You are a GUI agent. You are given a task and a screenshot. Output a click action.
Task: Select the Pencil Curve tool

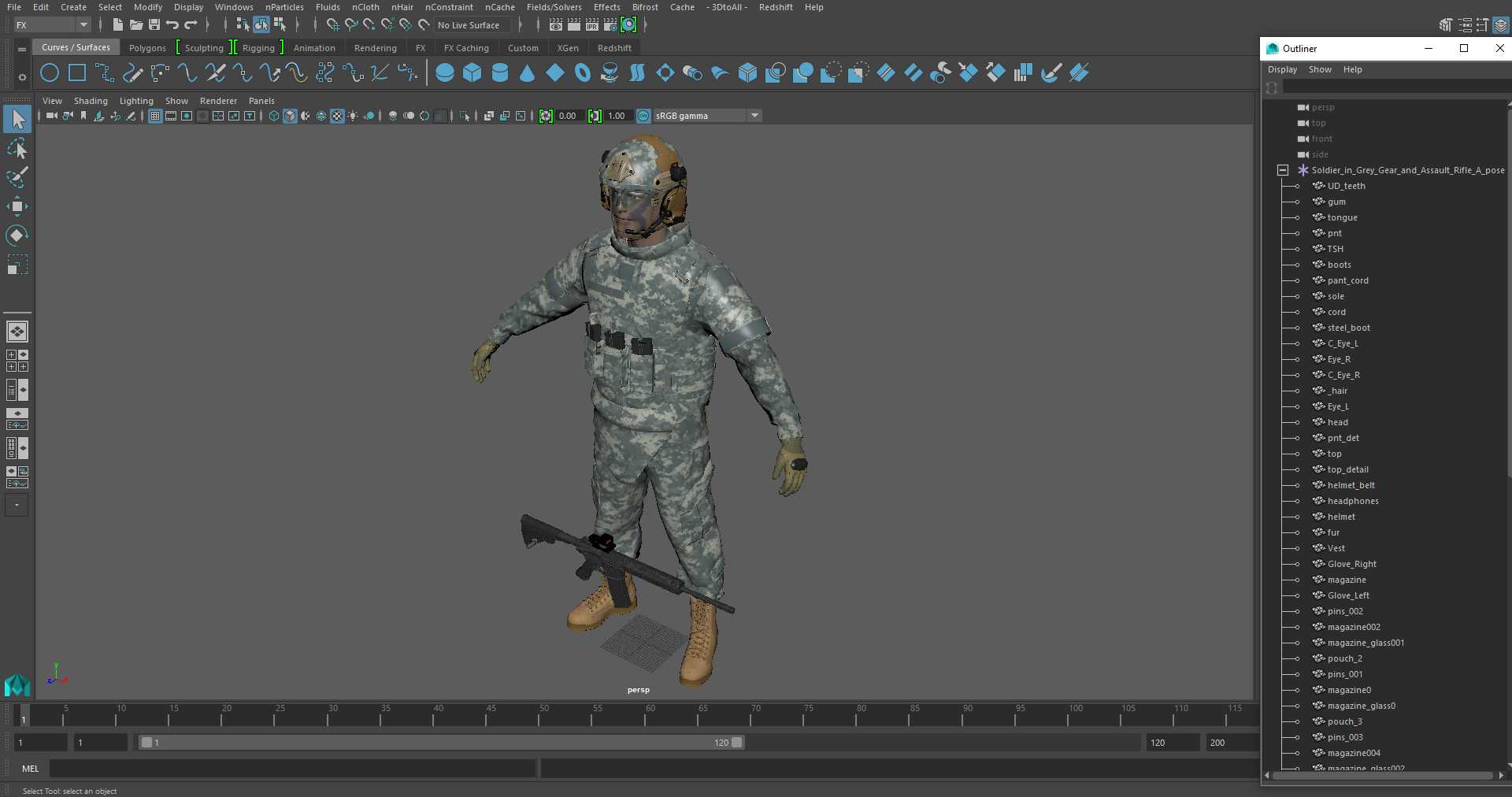coord(132,73)
